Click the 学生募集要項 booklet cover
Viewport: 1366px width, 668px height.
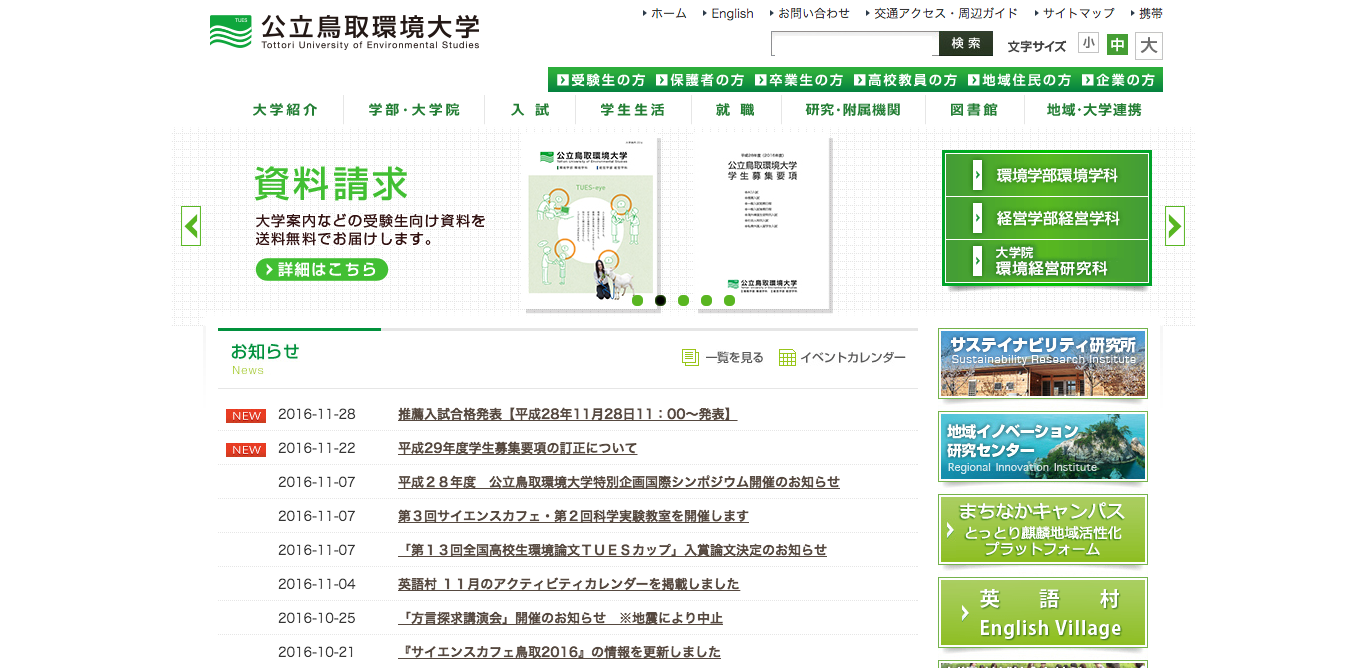[762, 223]
